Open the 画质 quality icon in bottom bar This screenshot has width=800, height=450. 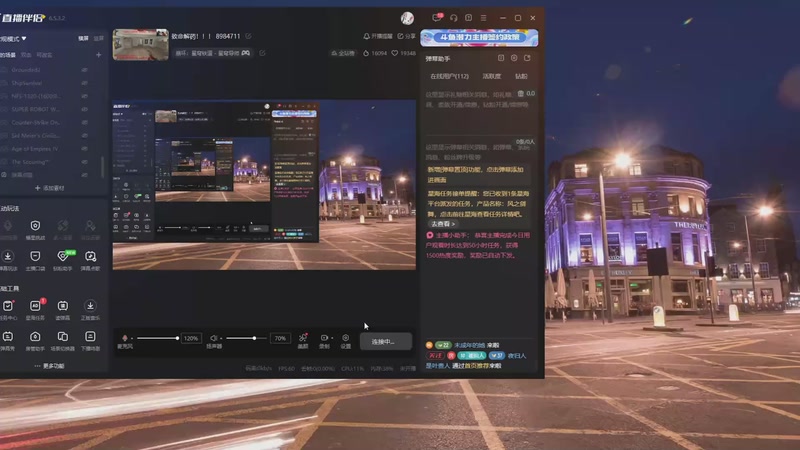click(x=303, y=338)
